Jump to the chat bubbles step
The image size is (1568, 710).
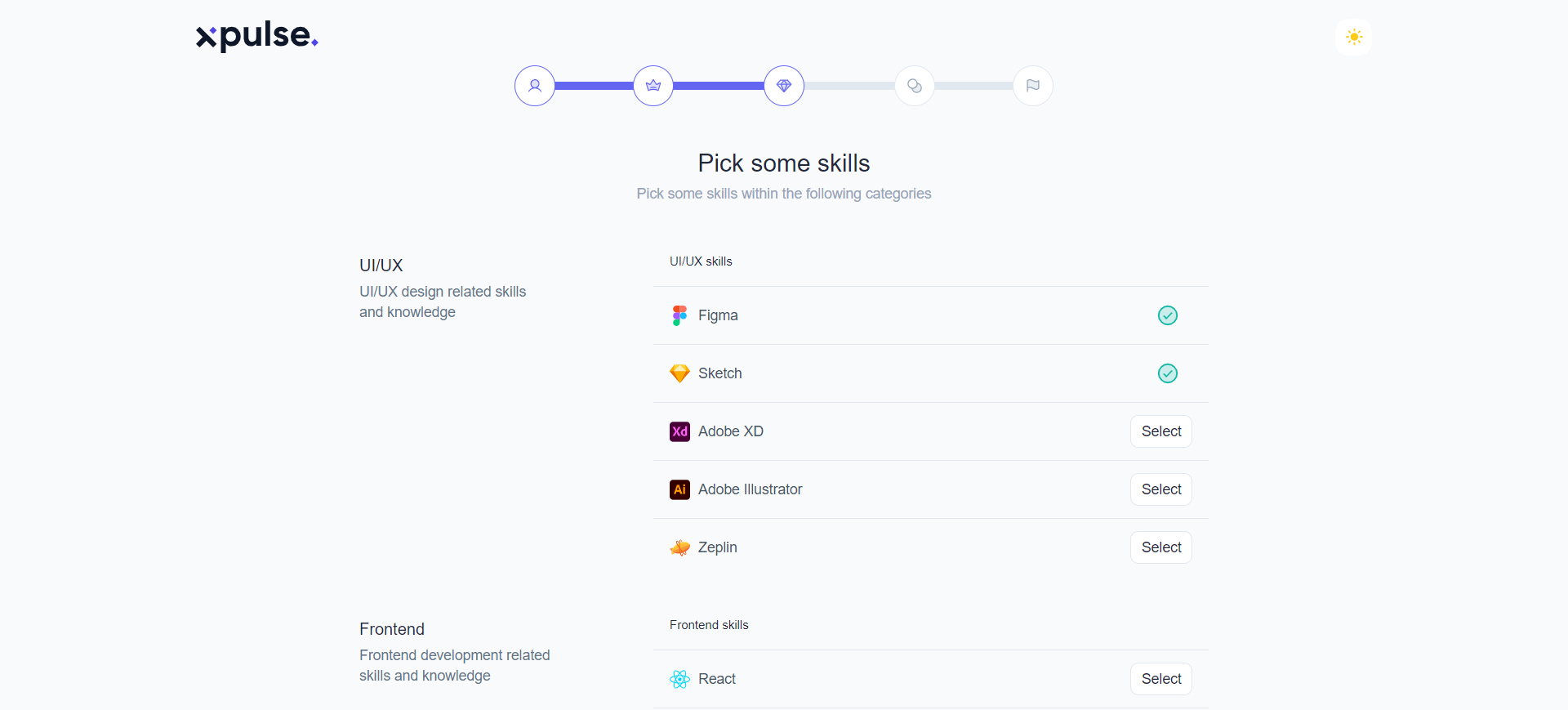click(x=915, y=86)
